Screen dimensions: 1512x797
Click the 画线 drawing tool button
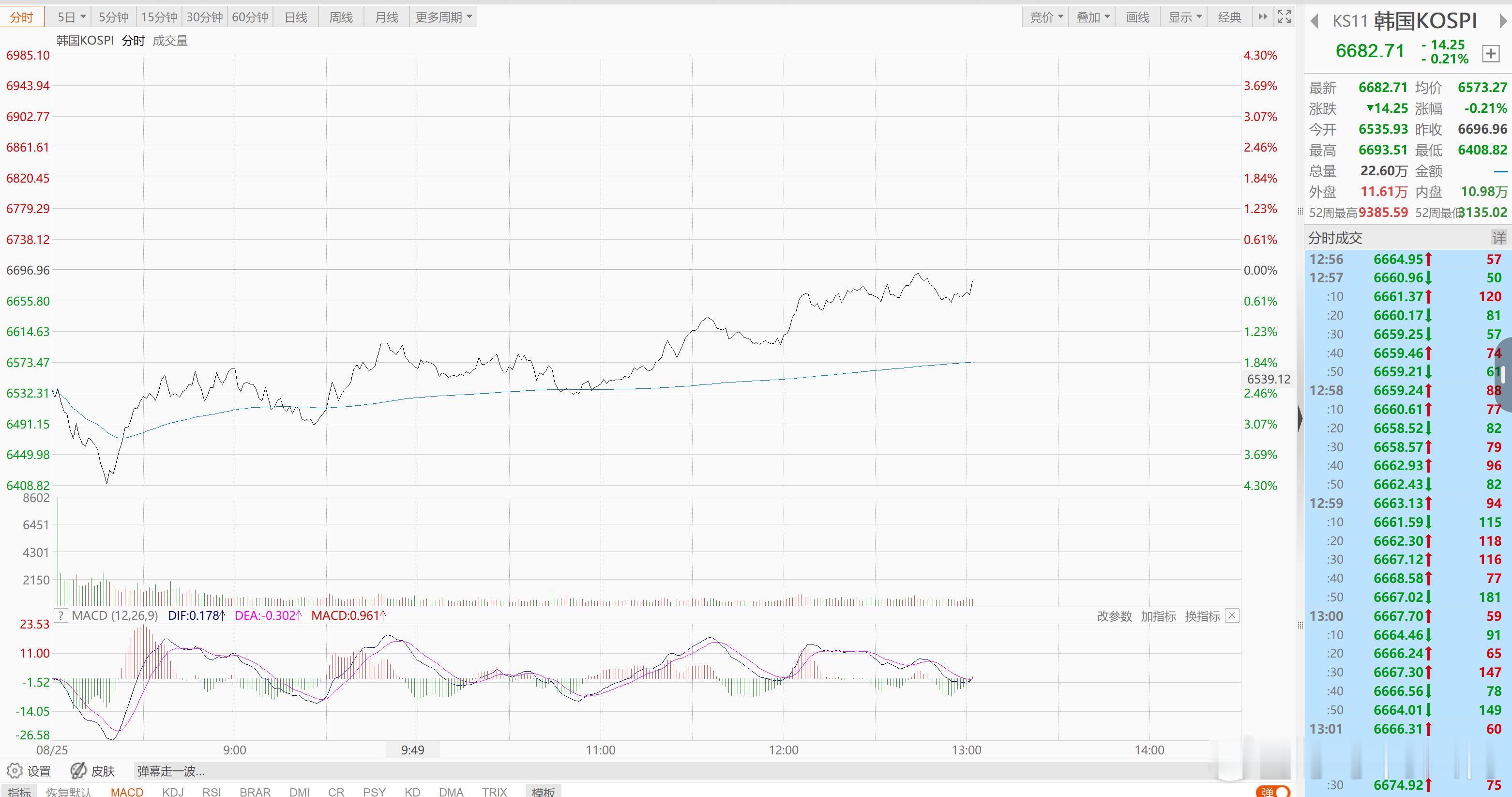[1137, 17]
